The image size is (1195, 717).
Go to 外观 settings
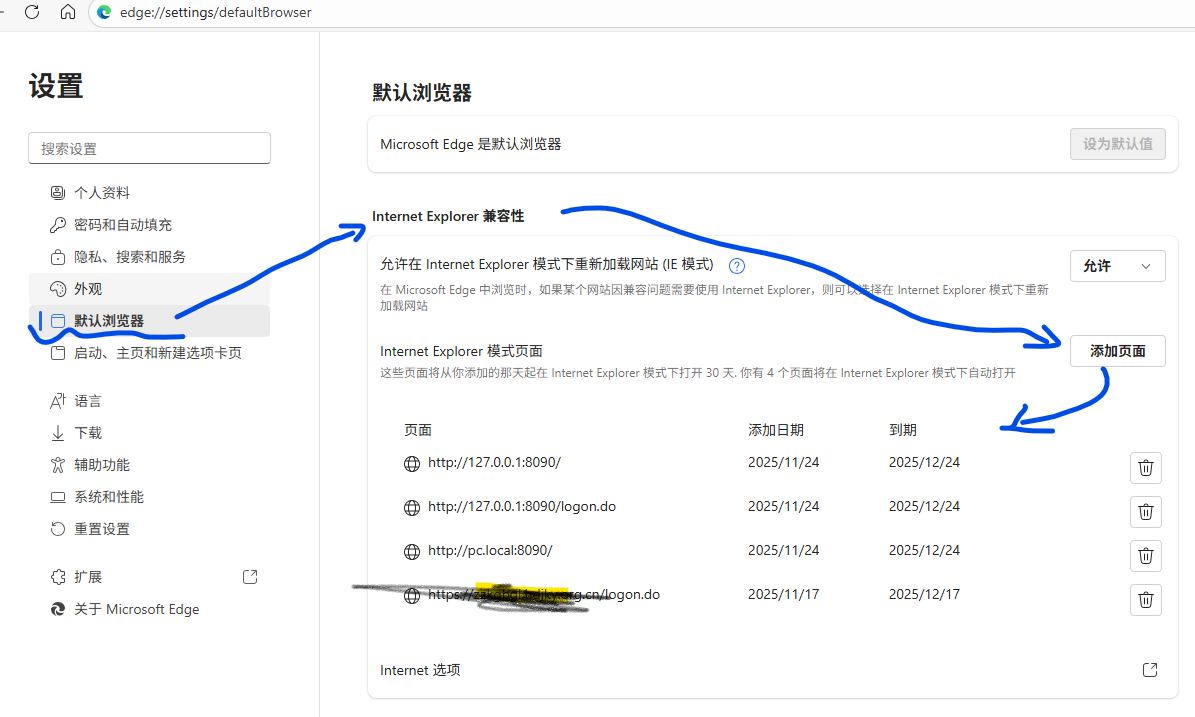88,289
